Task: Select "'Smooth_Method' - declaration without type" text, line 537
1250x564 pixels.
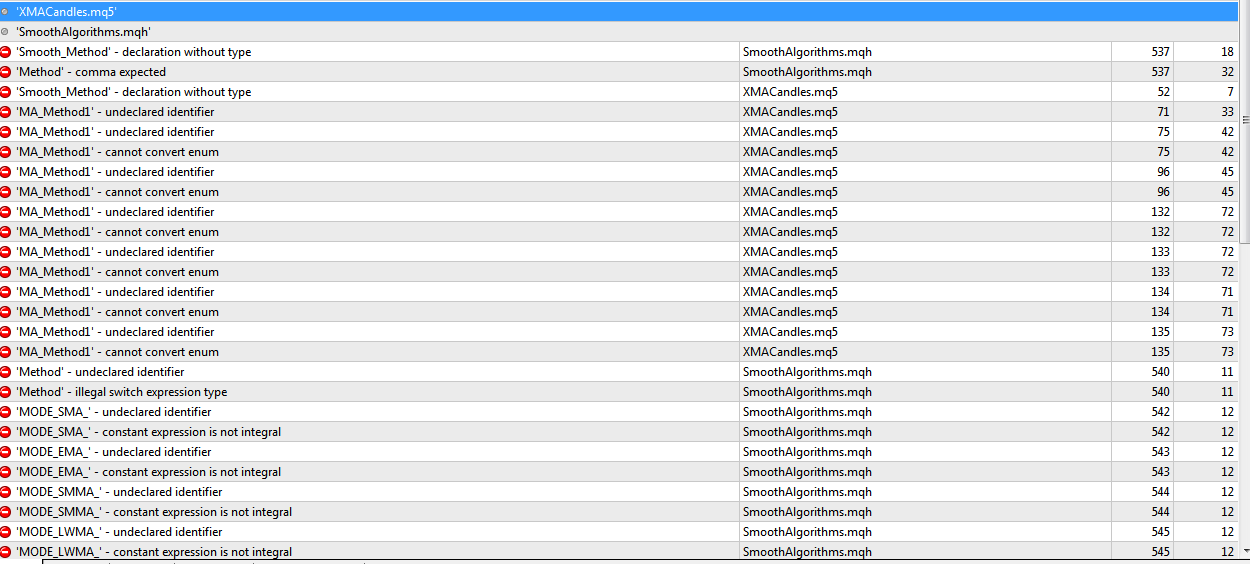Action: coord(134,51)
